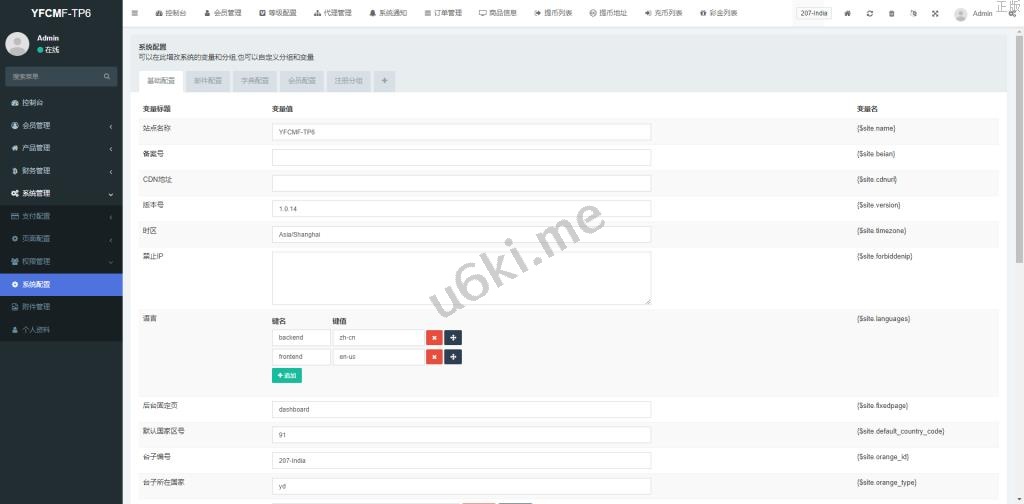Expand 会员管理 in the sidebar
Viewport: 1024px width, 504px height.
[61, 125]
